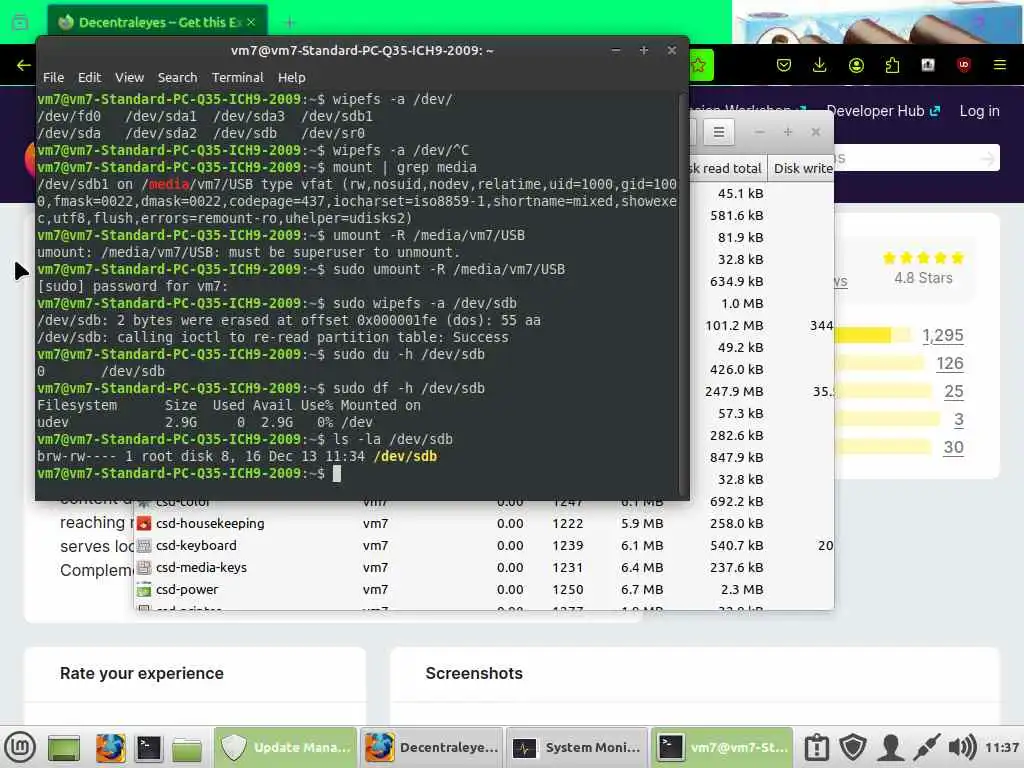Click the Log in link
This screenshot has height=768, width=1024.
[x=980, y=111]
